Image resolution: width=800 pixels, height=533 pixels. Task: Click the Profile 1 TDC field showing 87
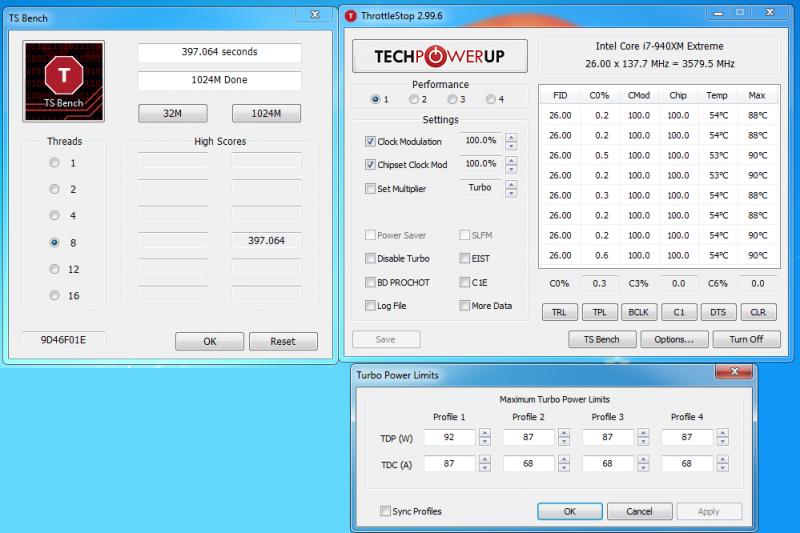449,464
